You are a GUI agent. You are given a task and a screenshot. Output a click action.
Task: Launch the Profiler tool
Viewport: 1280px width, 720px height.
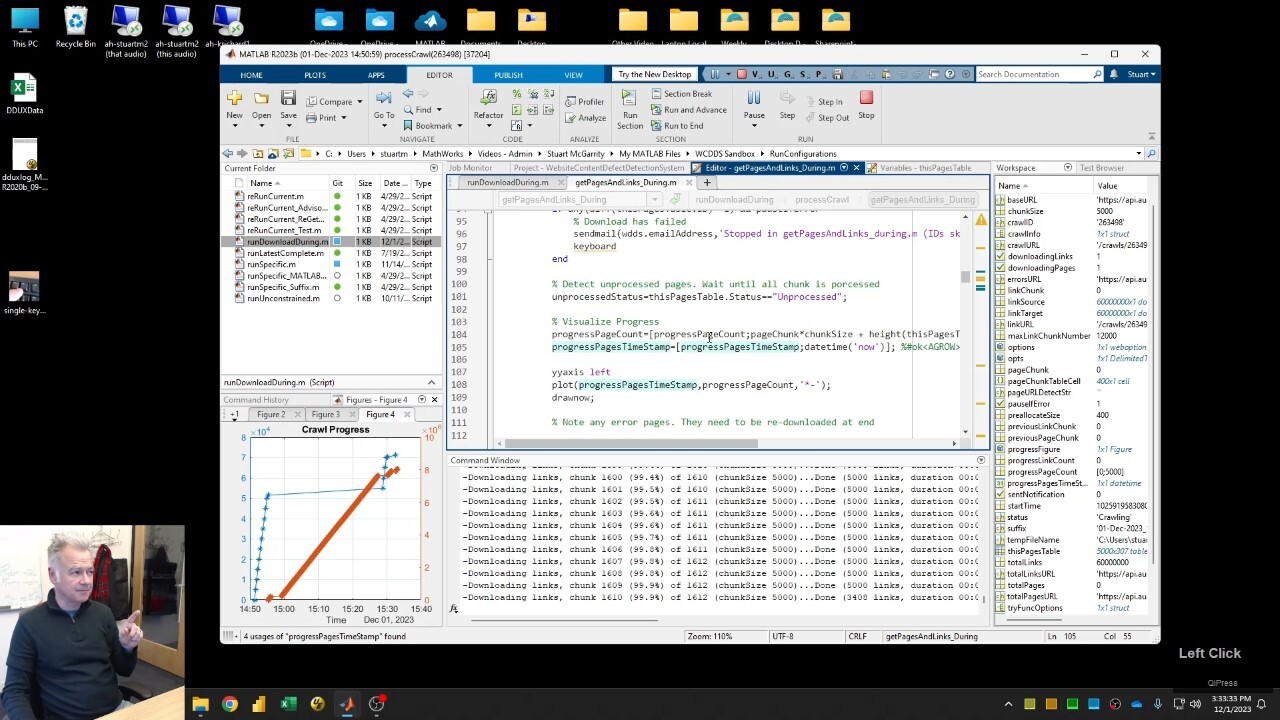(x=584, y=101)
